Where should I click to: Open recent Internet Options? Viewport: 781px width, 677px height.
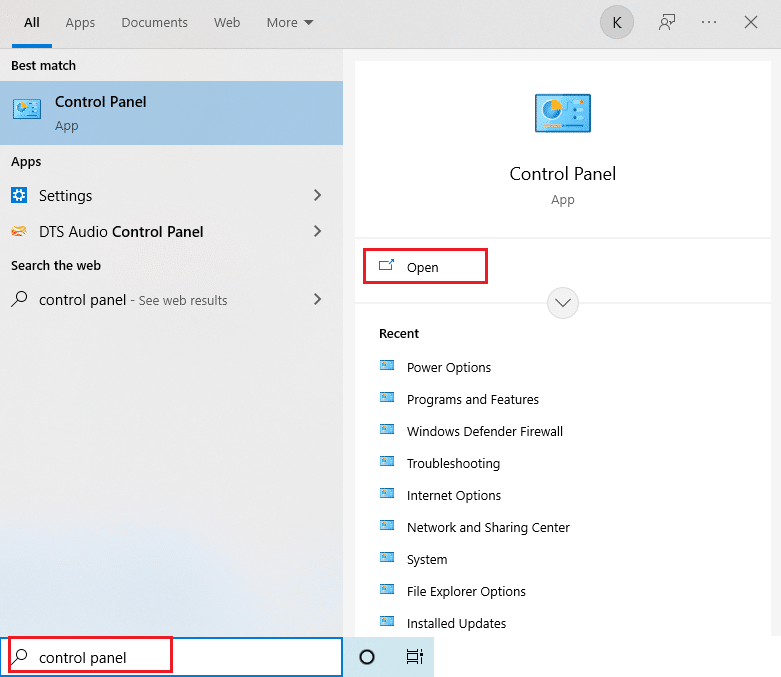[x=454, y=495]
